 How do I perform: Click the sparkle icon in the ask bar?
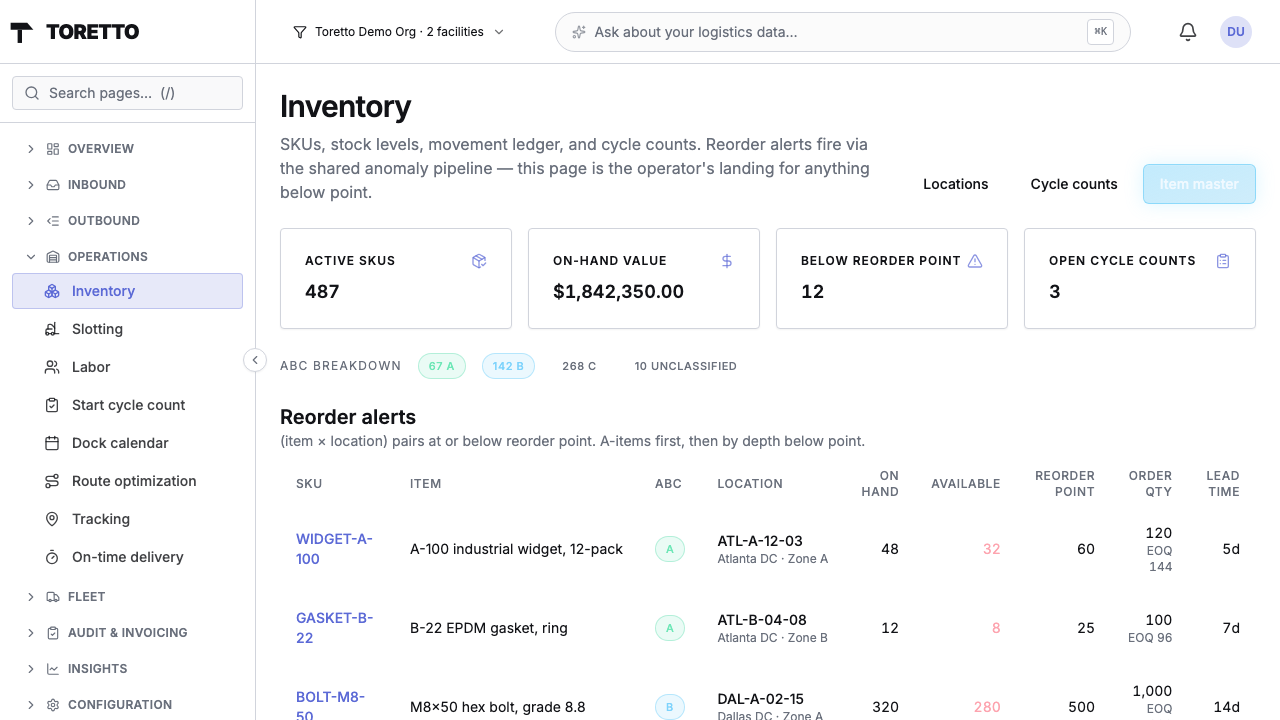(x=578, y=32)
